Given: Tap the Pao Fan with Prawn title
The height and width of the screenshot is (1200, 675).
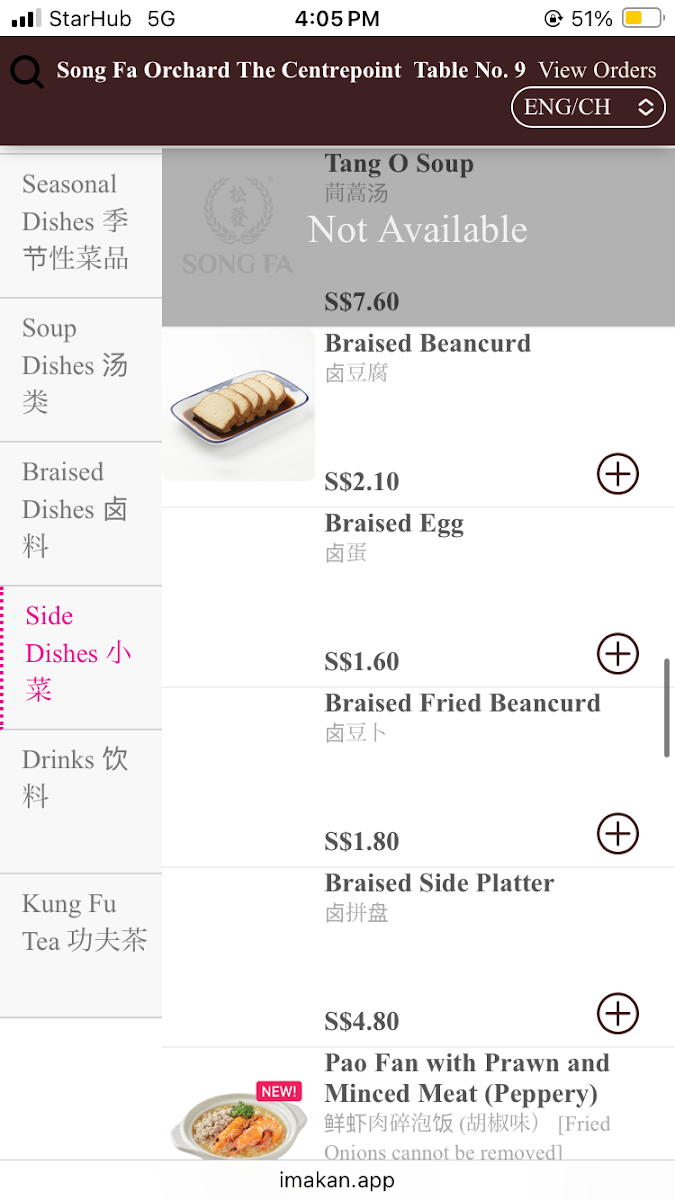Looking at the screenshot, I should coord(466,1078).
